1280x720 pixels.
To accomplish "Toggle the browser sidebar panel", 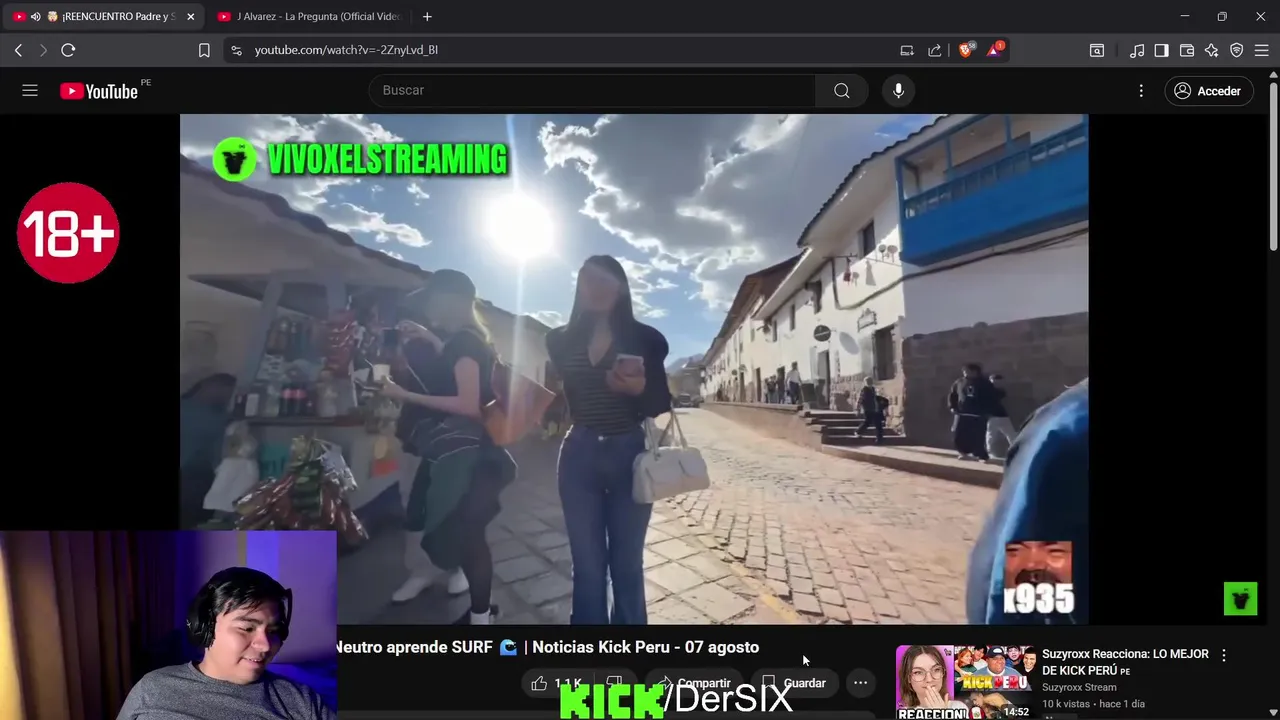I will pos(1161,50).
